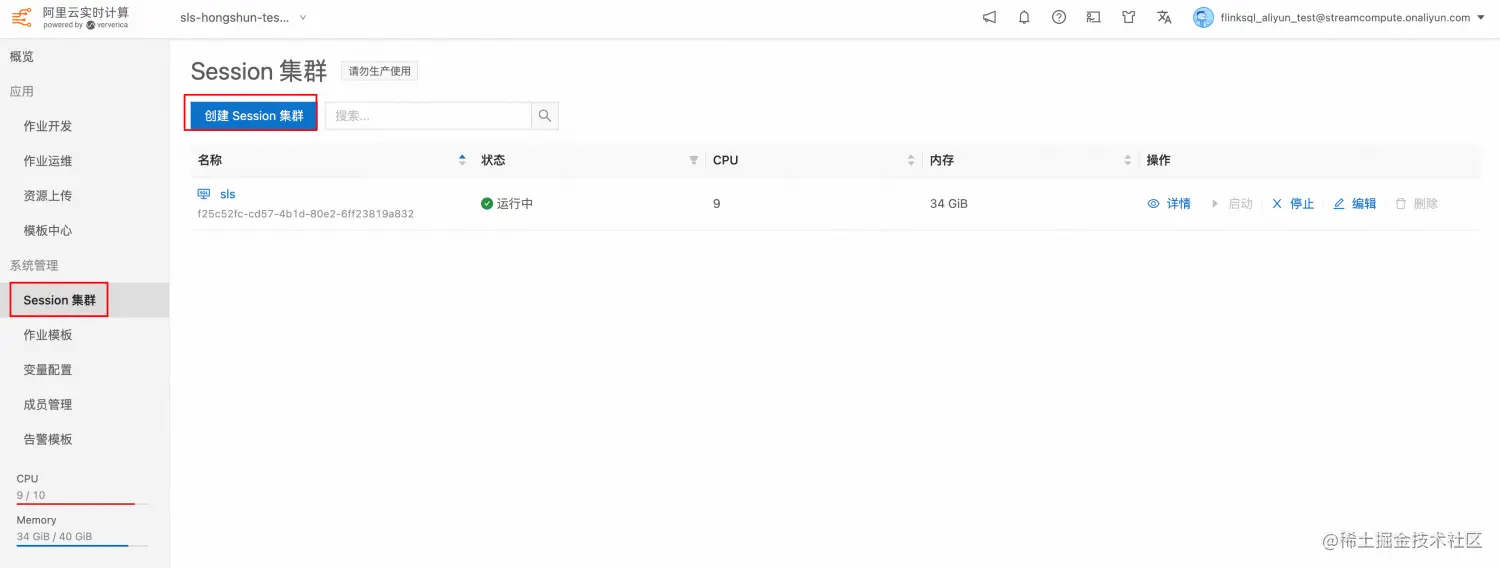Screen dimensions: 1500x568
Task: Open the sls cluster link
Action: coord(228,194)
